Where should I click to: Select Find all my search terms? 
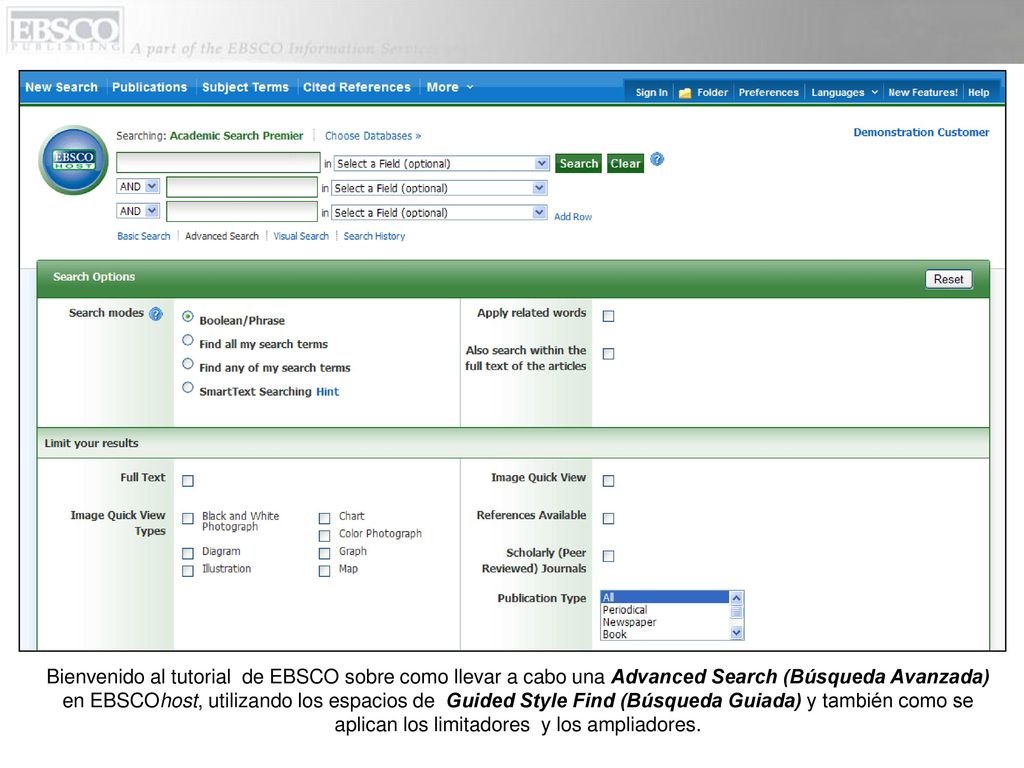point(187,340)
